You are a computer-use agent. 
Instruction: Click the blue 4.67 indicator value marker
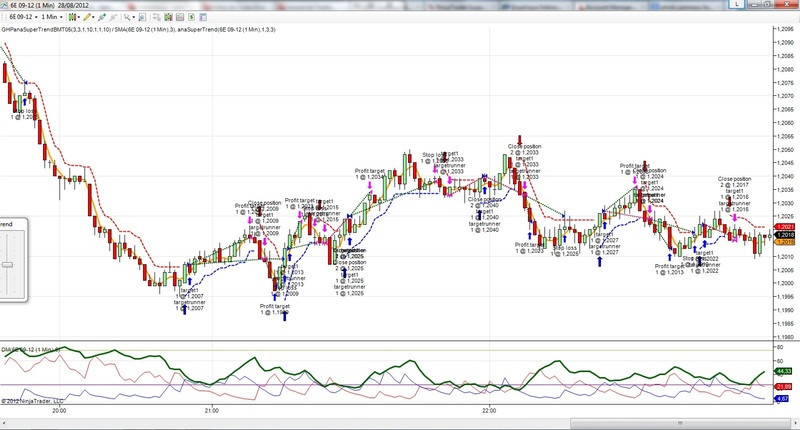click(x=783, y=398)
